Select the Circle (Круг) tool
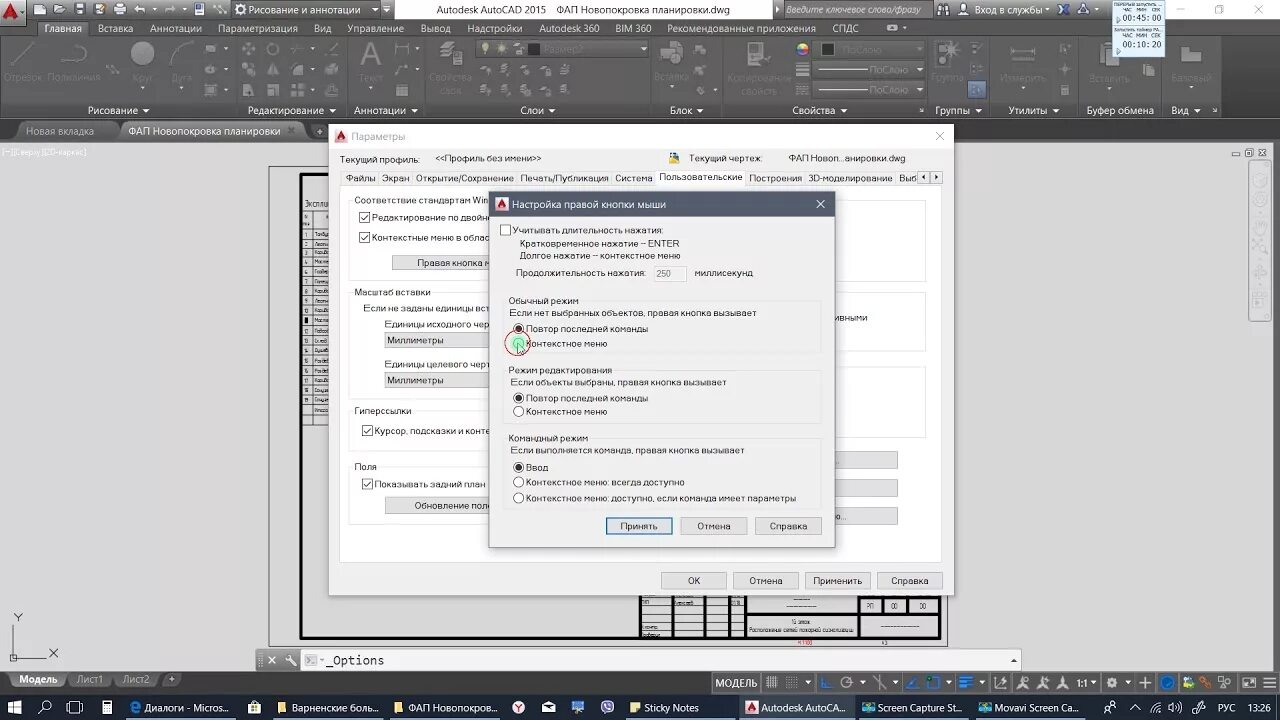 pyautogui.click(x=142, y=61)
